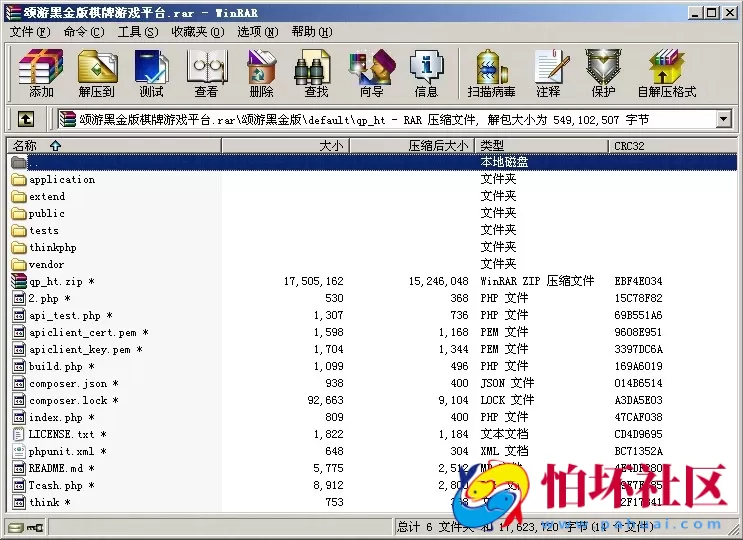
Task: Click the 'JSON 文件' type cell
Action: (507, 383)
